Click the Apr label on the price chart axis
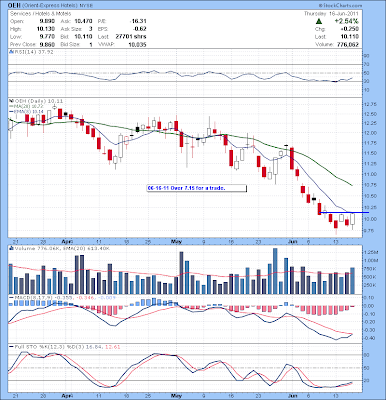 tap(67, 241)
